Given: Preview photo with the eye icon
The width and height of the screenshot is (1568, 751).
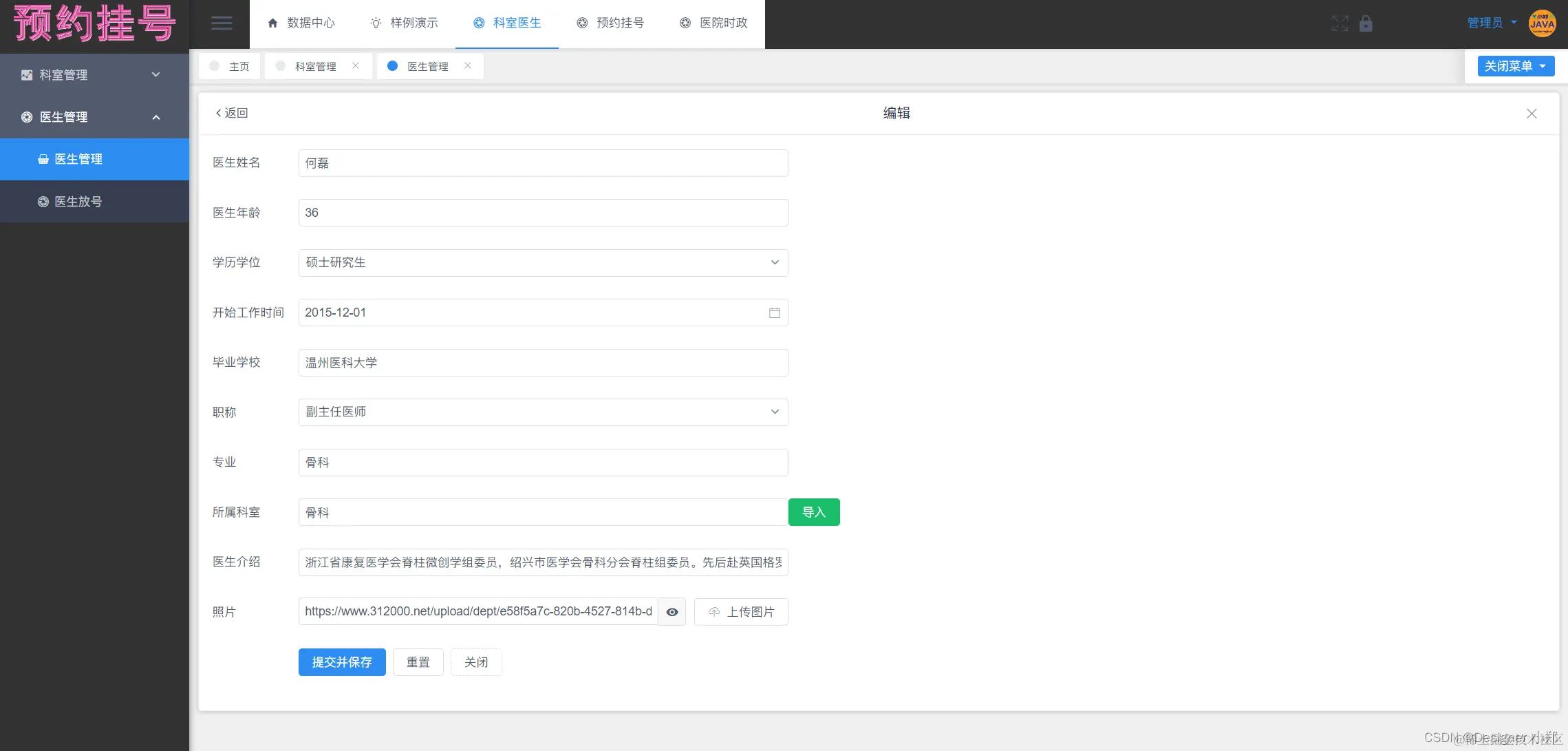Looking at the screenshot, I should click(x=672, y=612).
